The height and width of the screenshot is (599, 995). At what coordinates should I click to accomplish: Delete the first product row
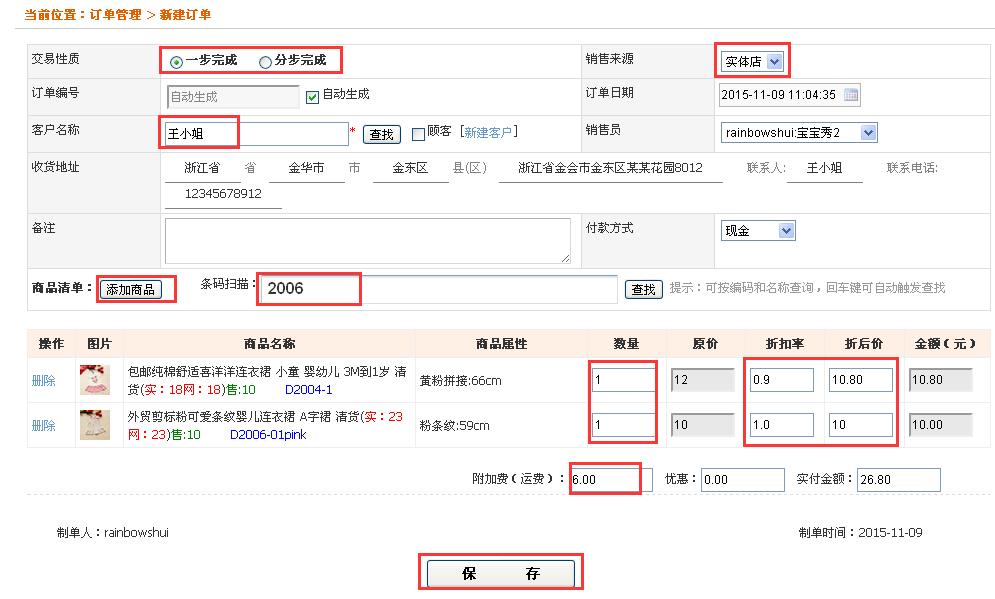pos(44,381)
